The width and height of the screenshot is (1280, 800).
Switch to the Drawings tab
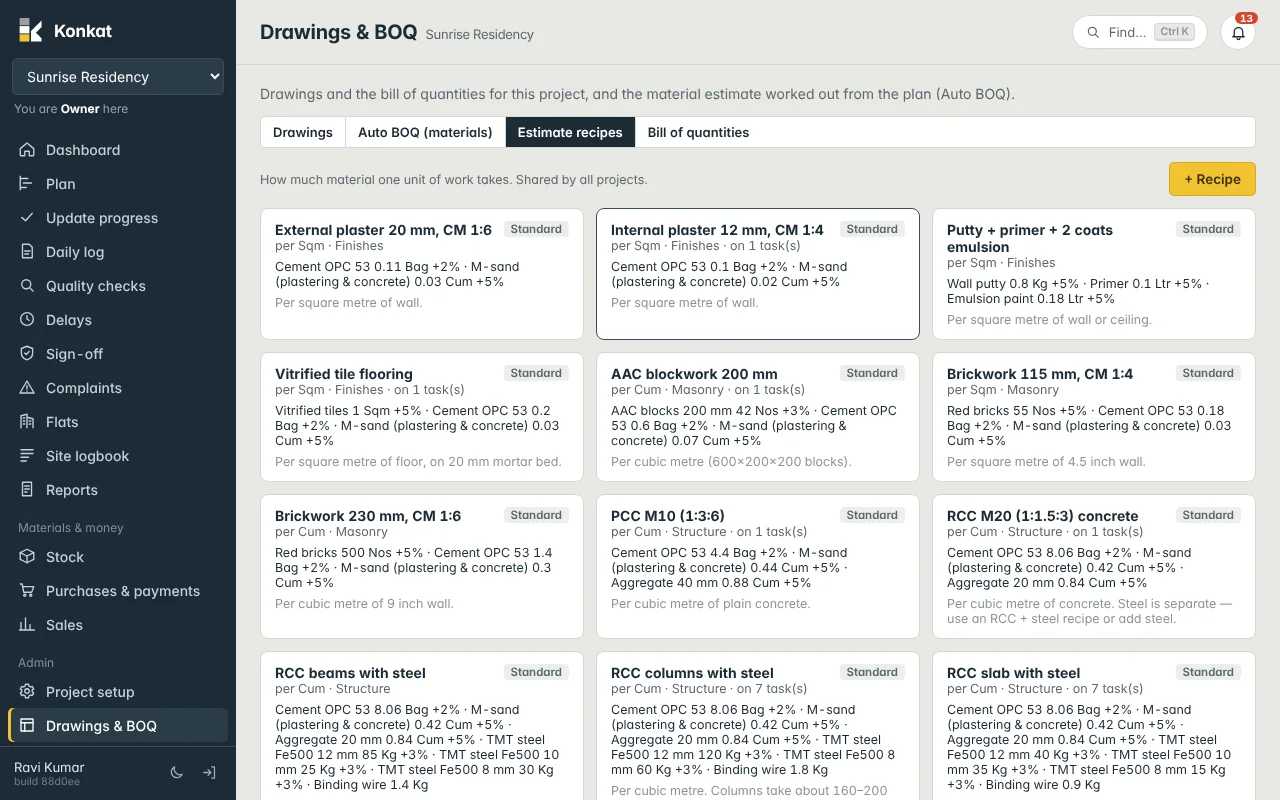pyautogui.click(x=303, y=132)
